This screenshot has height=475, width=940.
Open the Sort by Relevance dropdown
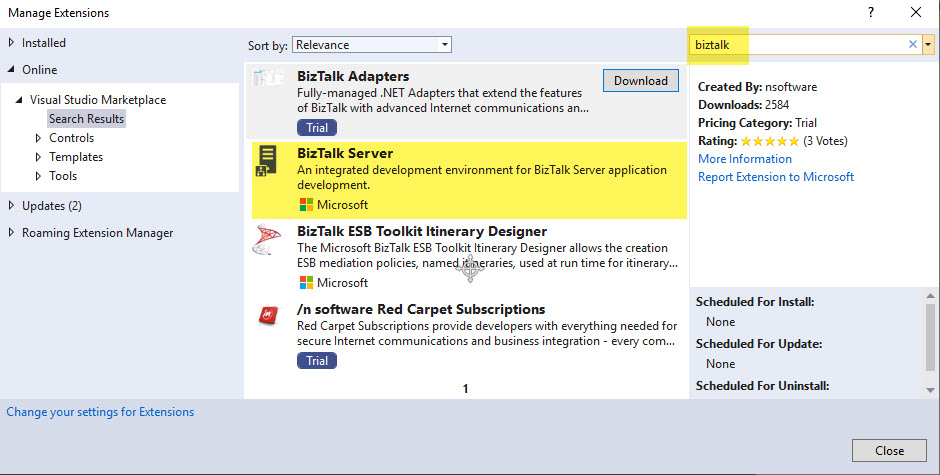pos(372,45)
